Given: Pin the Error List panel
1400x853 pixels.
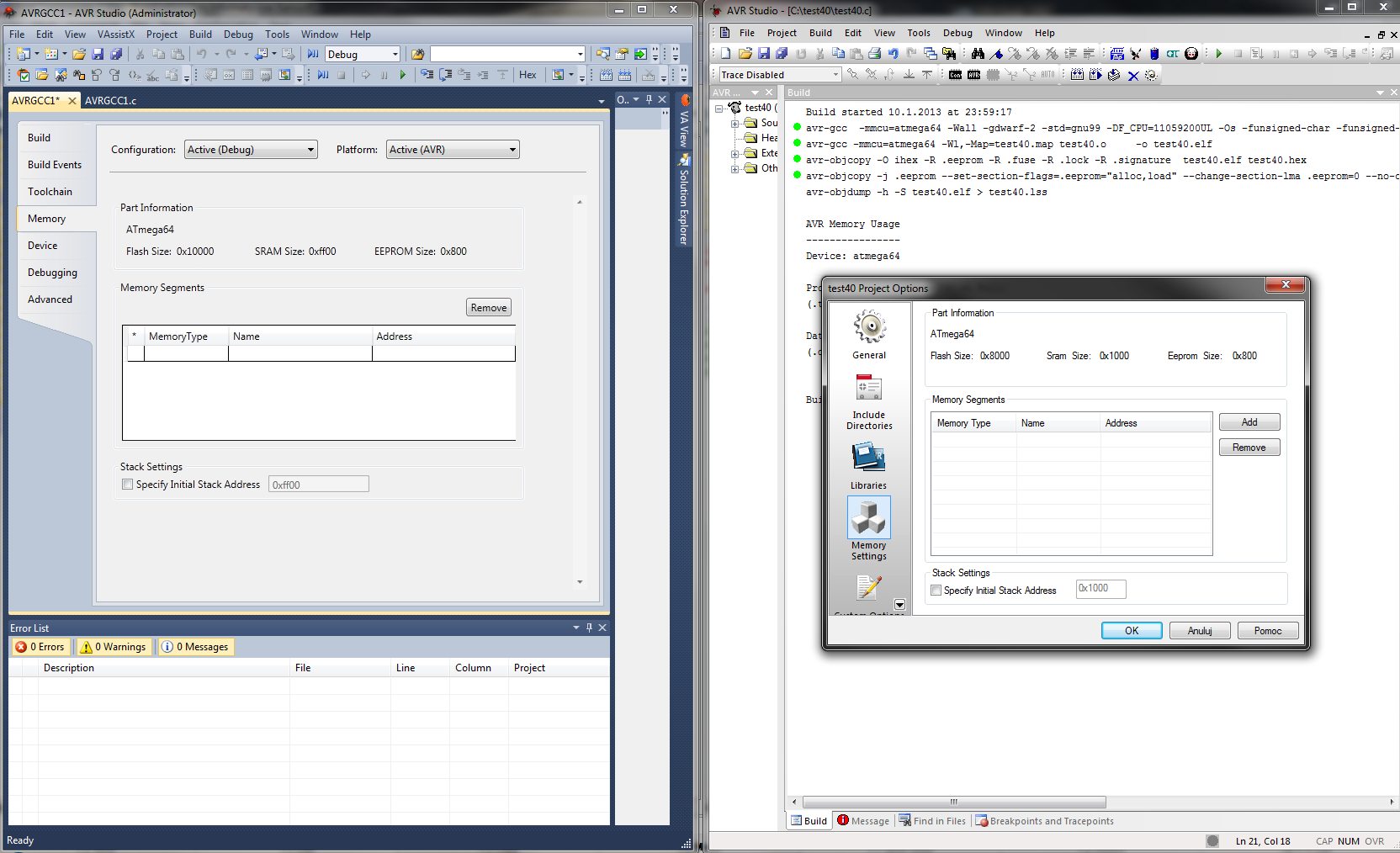Looking at the screenshot, I should pyautogui.click(x=589, y=628).
